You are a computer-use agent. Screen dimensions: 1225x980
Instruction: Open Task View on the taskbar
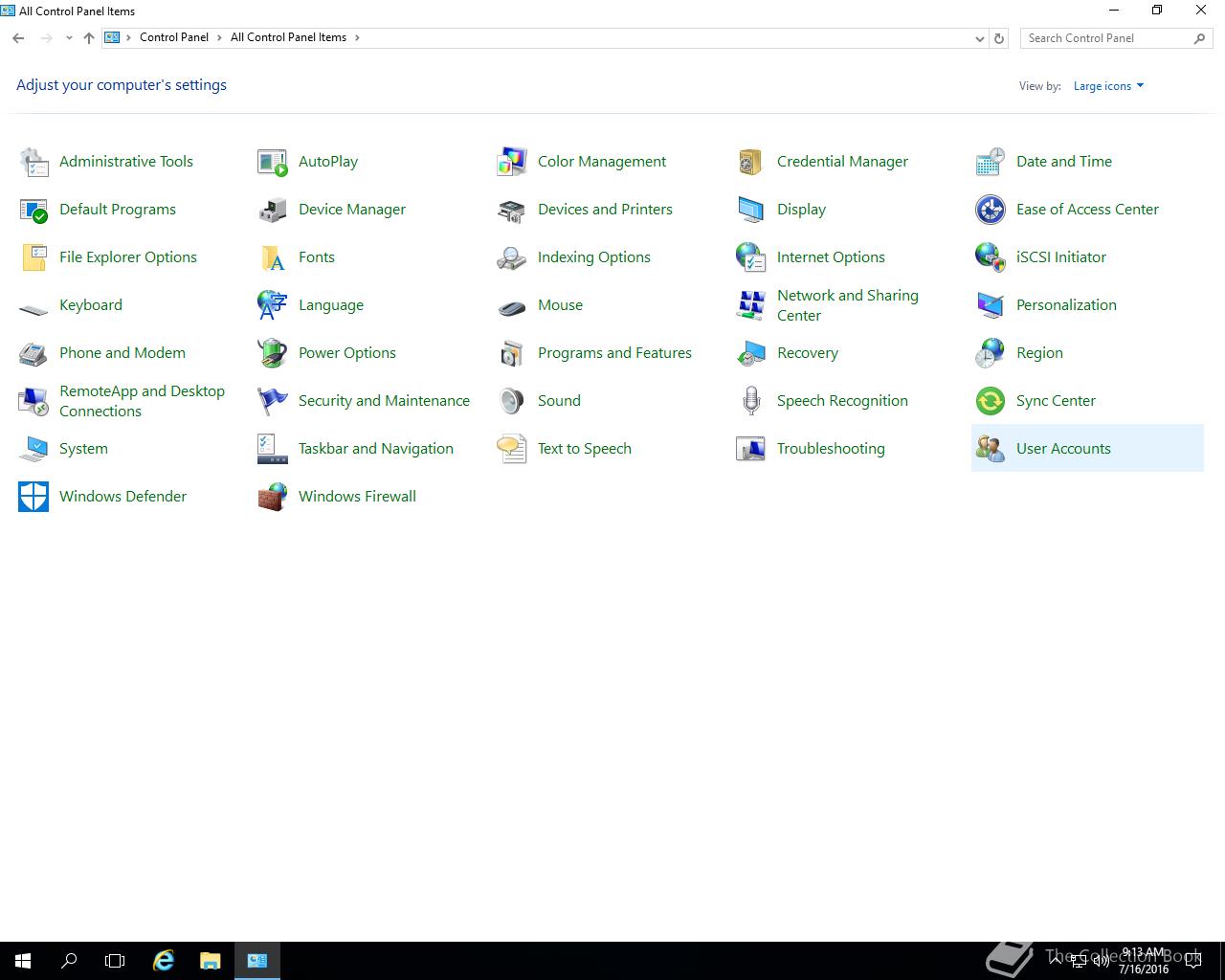115,961
